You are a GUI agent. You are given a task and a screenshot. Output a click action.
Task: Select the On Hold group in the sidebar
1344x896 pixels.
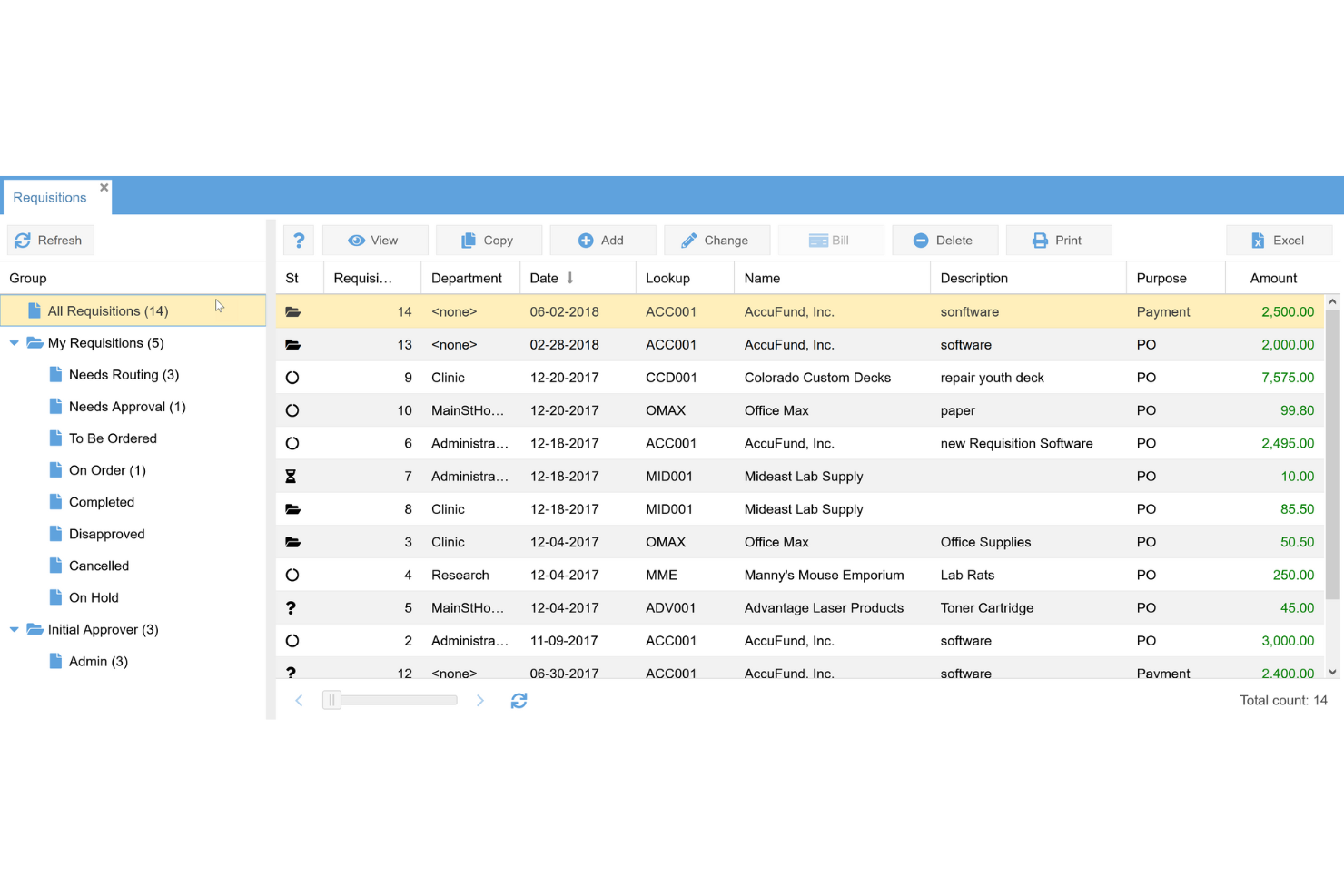pyautogui.click(x=93, y=597)
